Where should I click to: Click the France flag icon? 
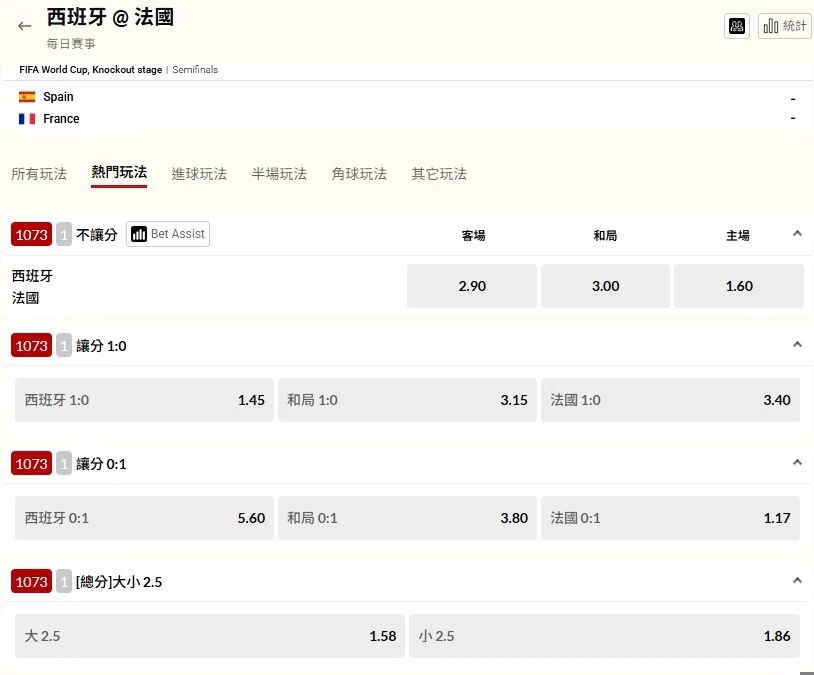coord(27,119)
